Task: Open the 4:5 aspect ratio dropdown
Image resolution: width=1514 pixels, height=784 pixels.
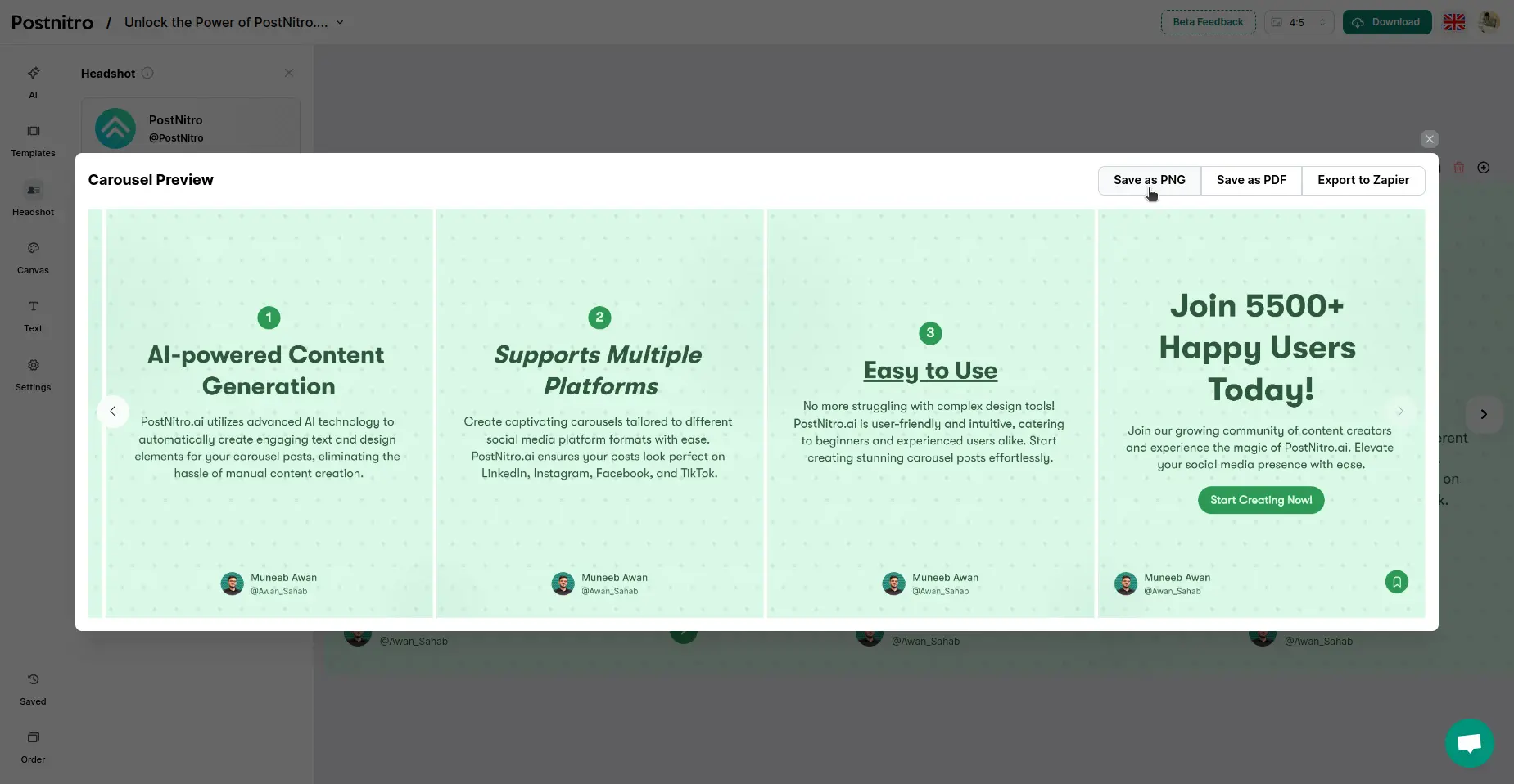Action: (x=1299, y=22)
